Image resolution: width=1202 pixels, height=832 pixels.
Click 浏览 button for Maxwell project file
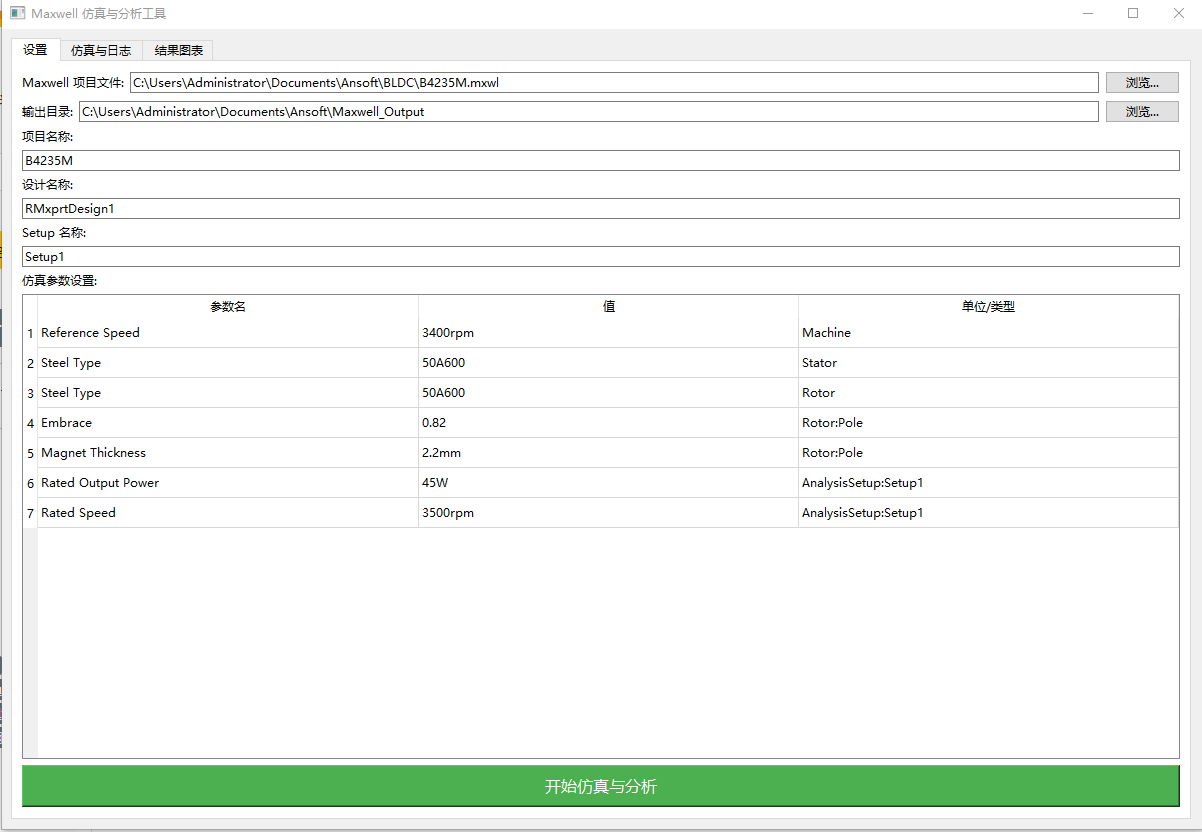(x=1142, y=83)
